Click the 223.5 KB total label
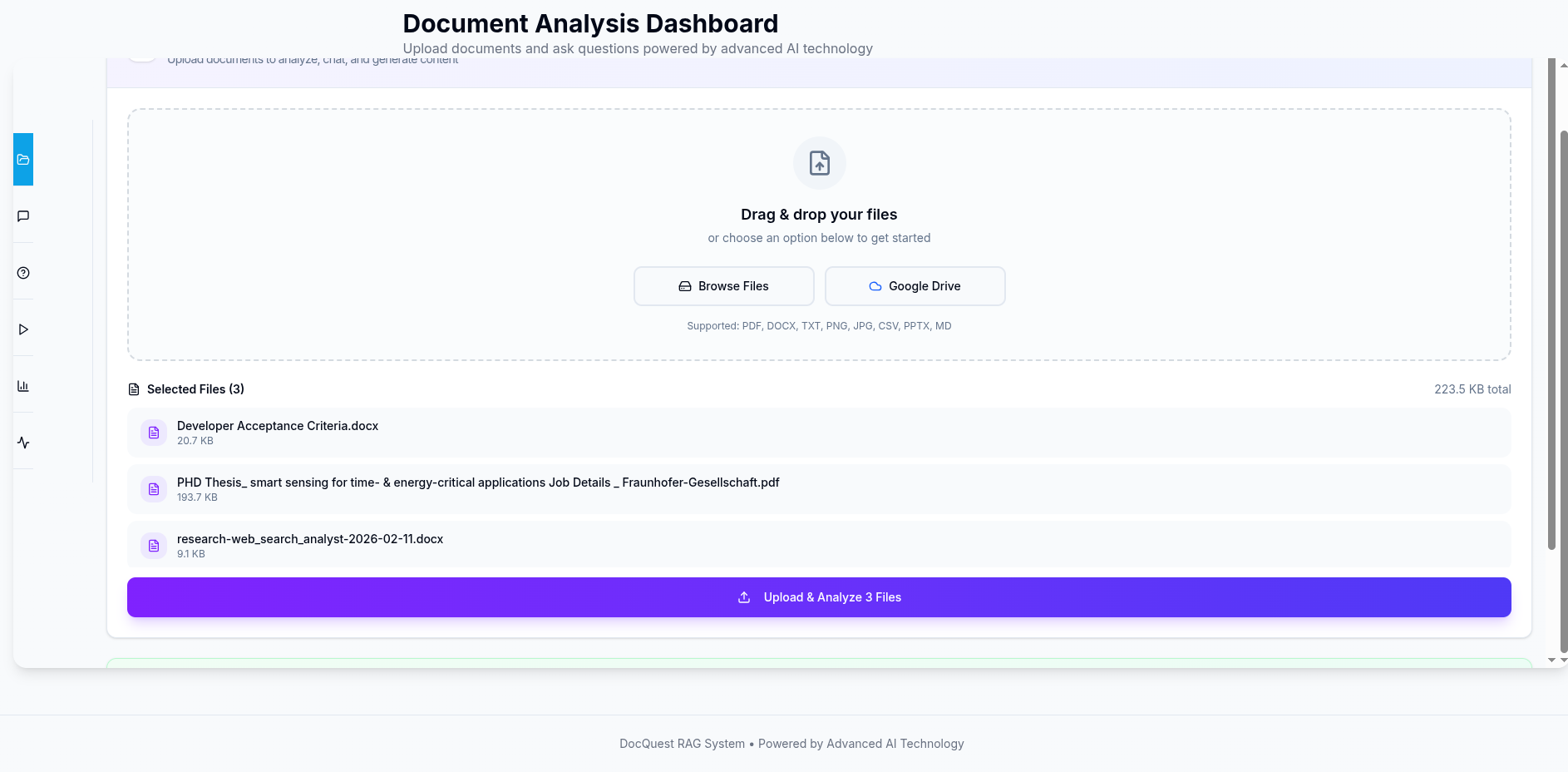This screenshot has width=1568, height=772. tap(1472, 388)
